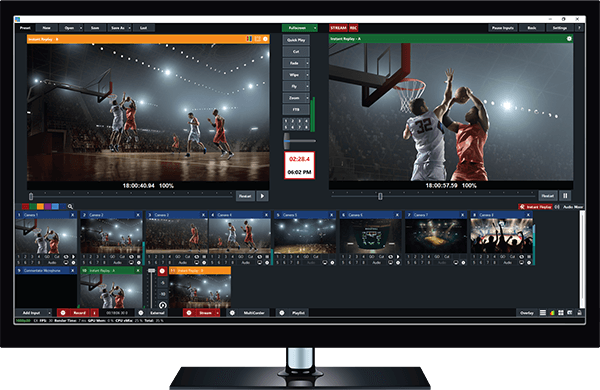Screen dimensions: 600x390
Task: Click the Quick Play transition button
Action: point(296,40)
